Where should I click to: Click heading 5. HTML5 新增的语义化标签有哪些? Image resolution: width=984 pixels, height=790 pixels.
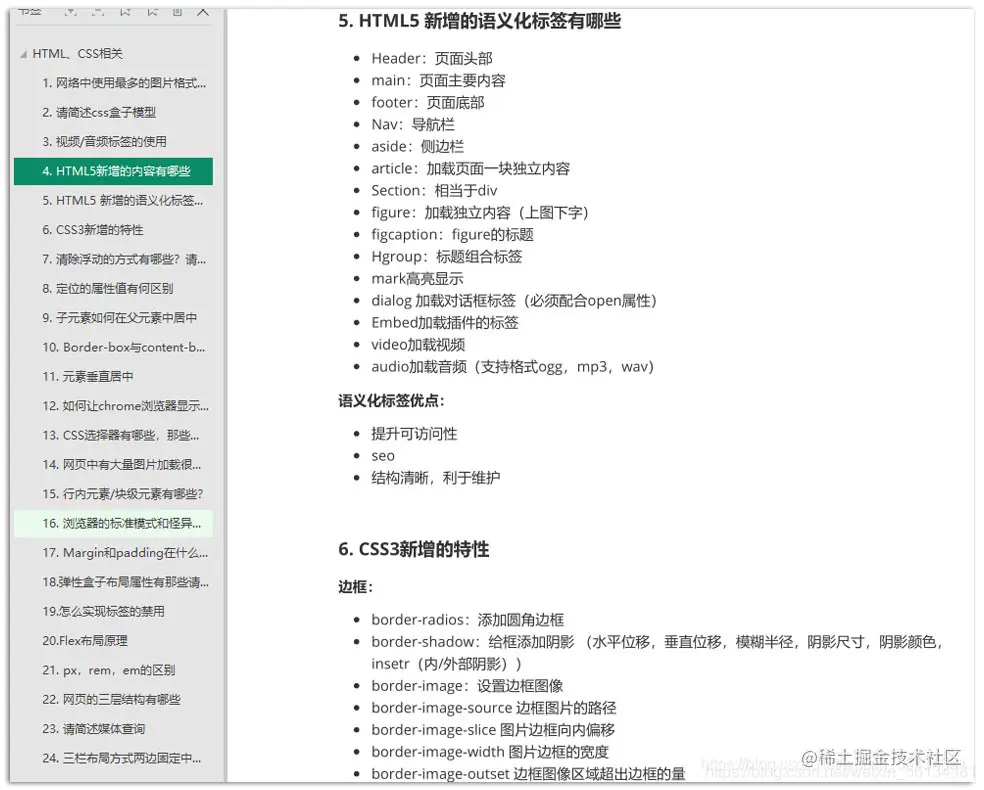pos(479,21)
